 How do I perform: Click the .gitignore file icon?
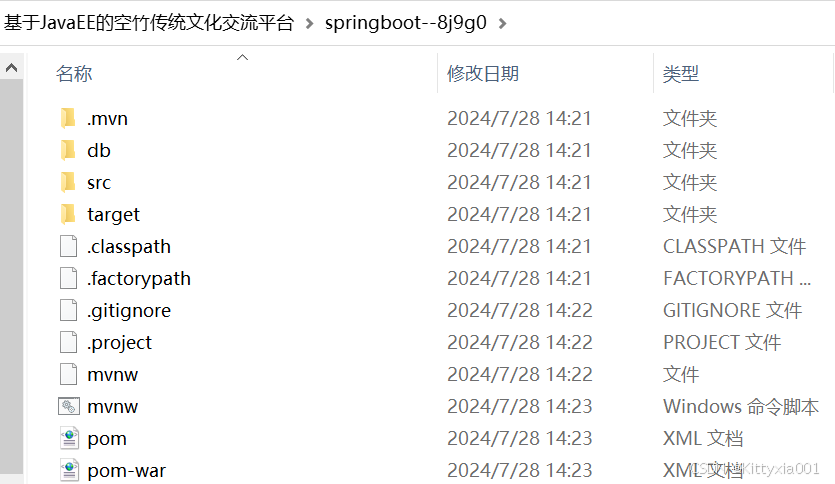point(68,310)
